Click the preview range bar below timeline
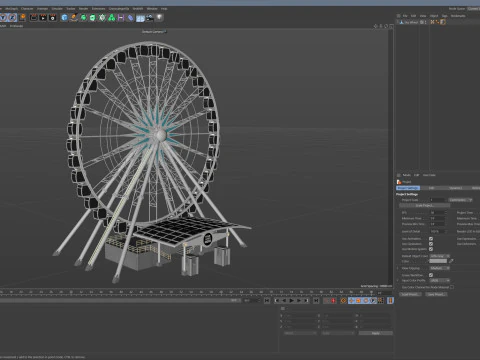 [x=120, y=301]
